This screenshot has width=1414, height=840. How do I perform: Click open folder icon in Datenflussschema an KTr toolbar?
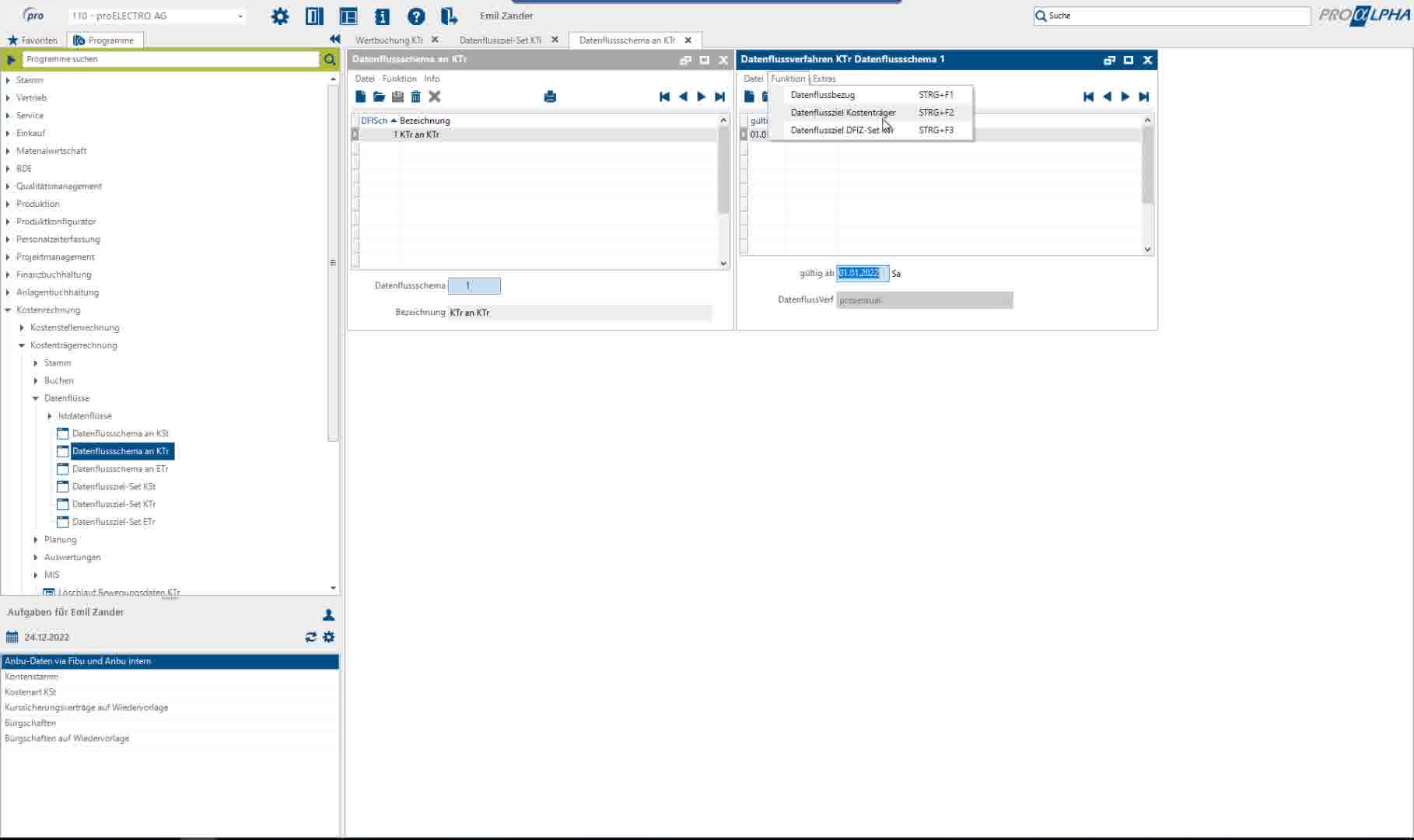pyautogui.click(x=379, y=96)
